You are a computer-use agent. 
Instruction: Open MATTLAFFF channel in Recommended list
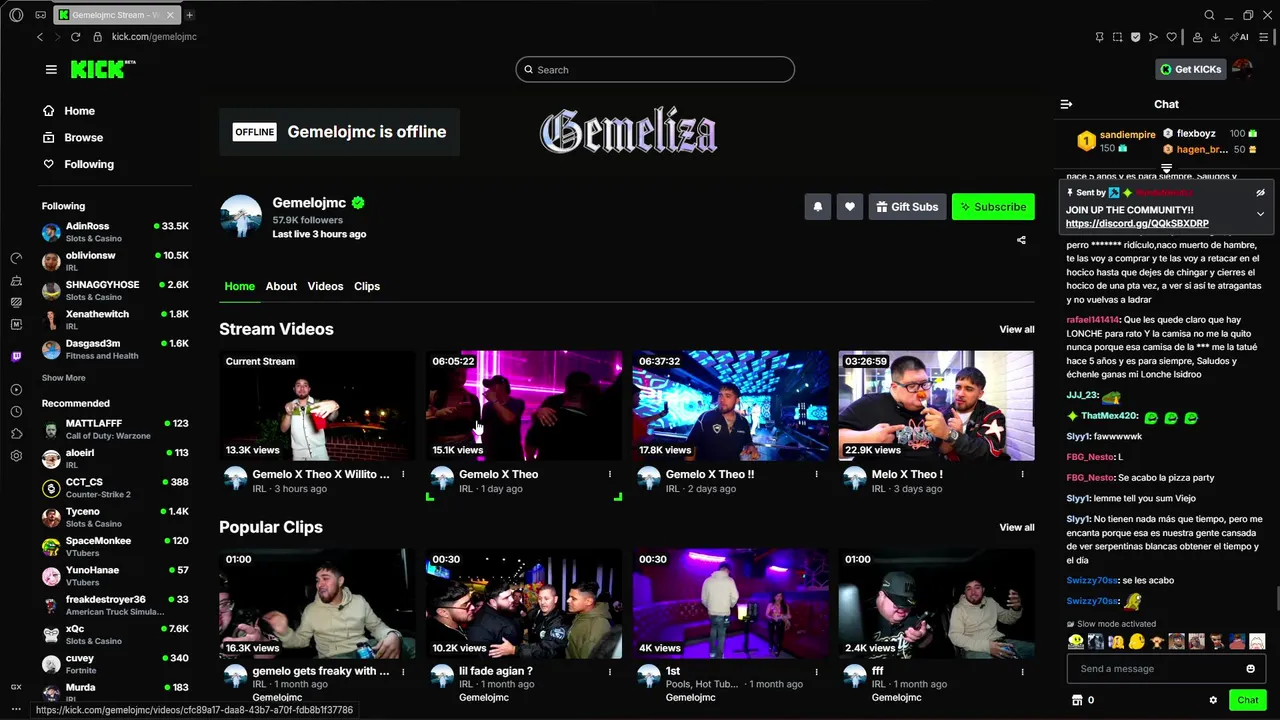click(115, 429)
